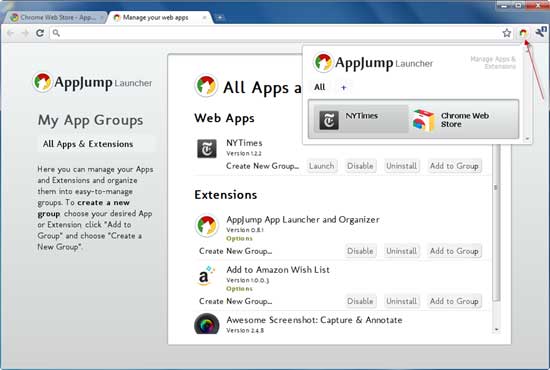Click the NYTimes title in Web Apps
This screenshot has width=550, height=370.
pos(244,143)
